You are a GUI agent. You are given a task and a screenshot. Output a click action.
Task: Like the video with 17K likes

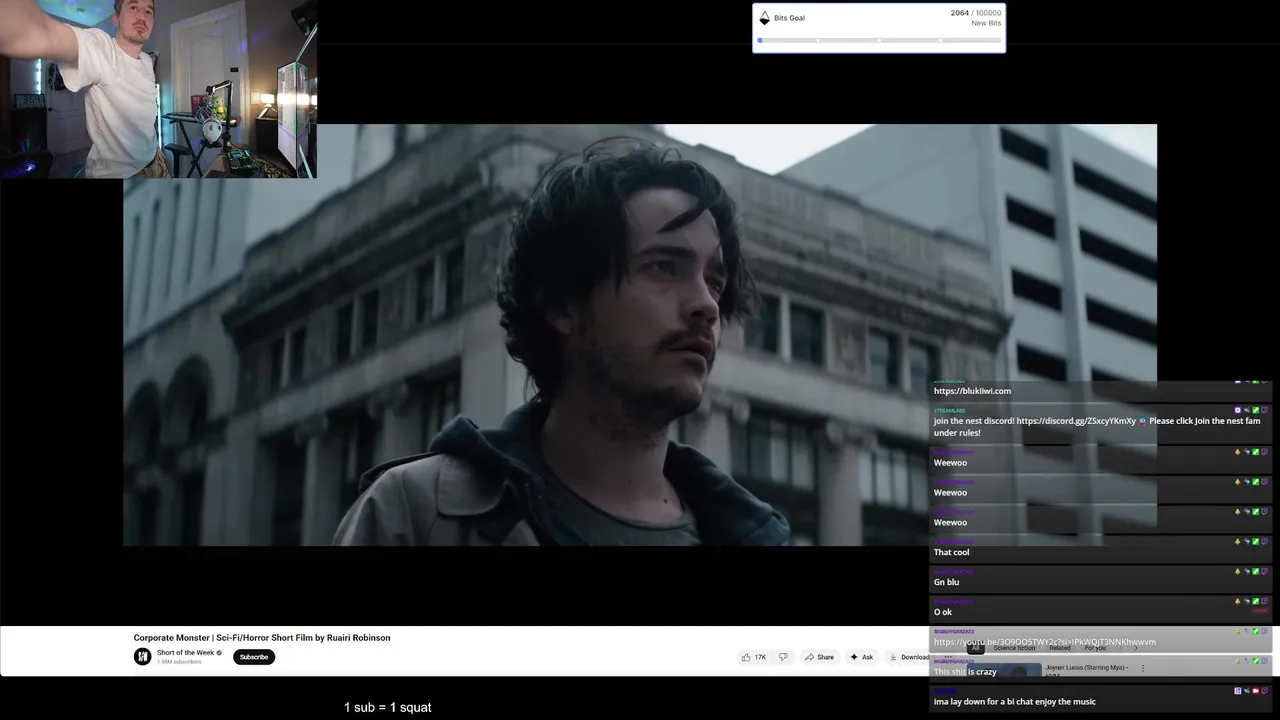pos(754,657)
